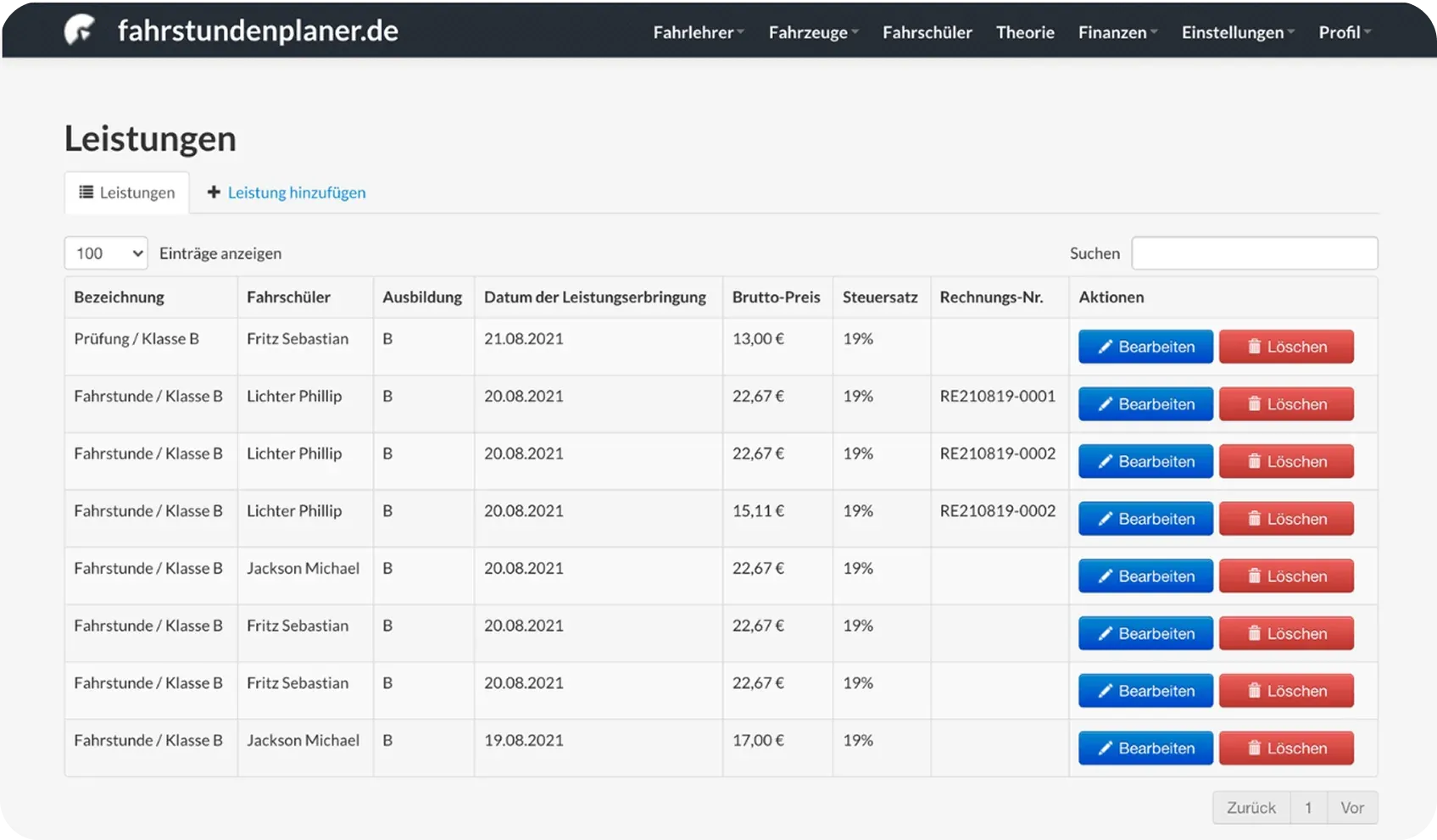Expand the Fahrlehrer navigation dropdown
1437x840 pixels.
click(x=698, y=32)
